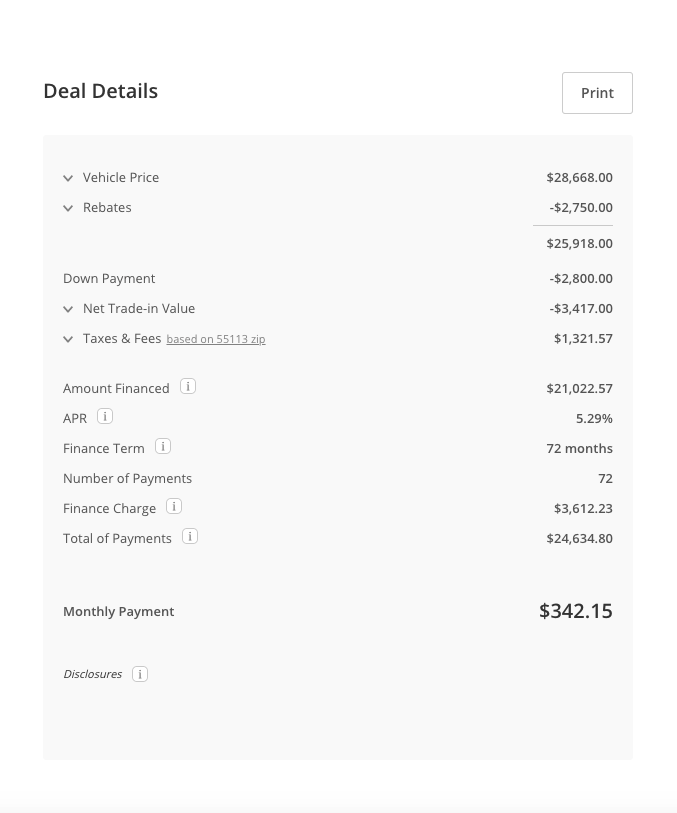This screenshot has width=677, height=813.
Task: Click the info icon beside APR
Action: click(x=105, y=417)
